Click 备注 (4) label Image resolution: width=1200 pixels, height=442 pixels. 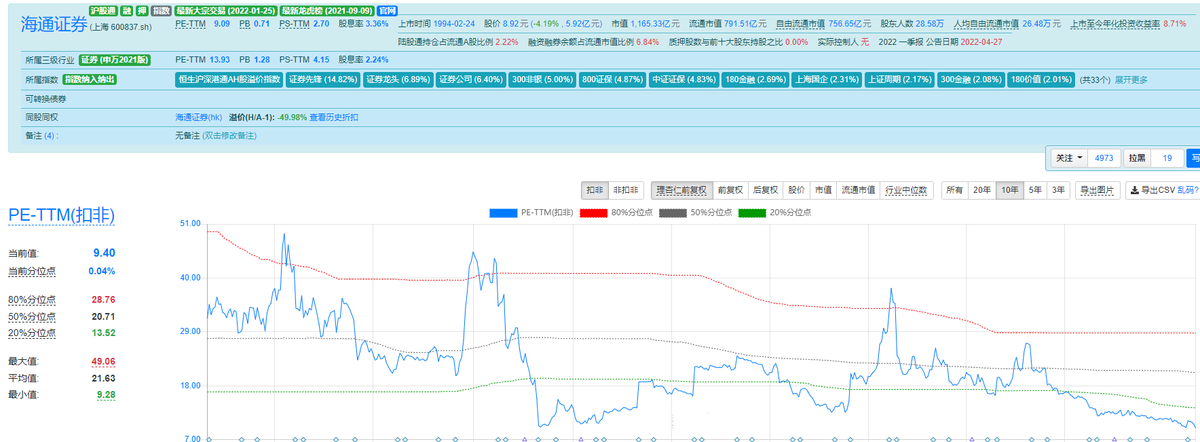(42, 135)
